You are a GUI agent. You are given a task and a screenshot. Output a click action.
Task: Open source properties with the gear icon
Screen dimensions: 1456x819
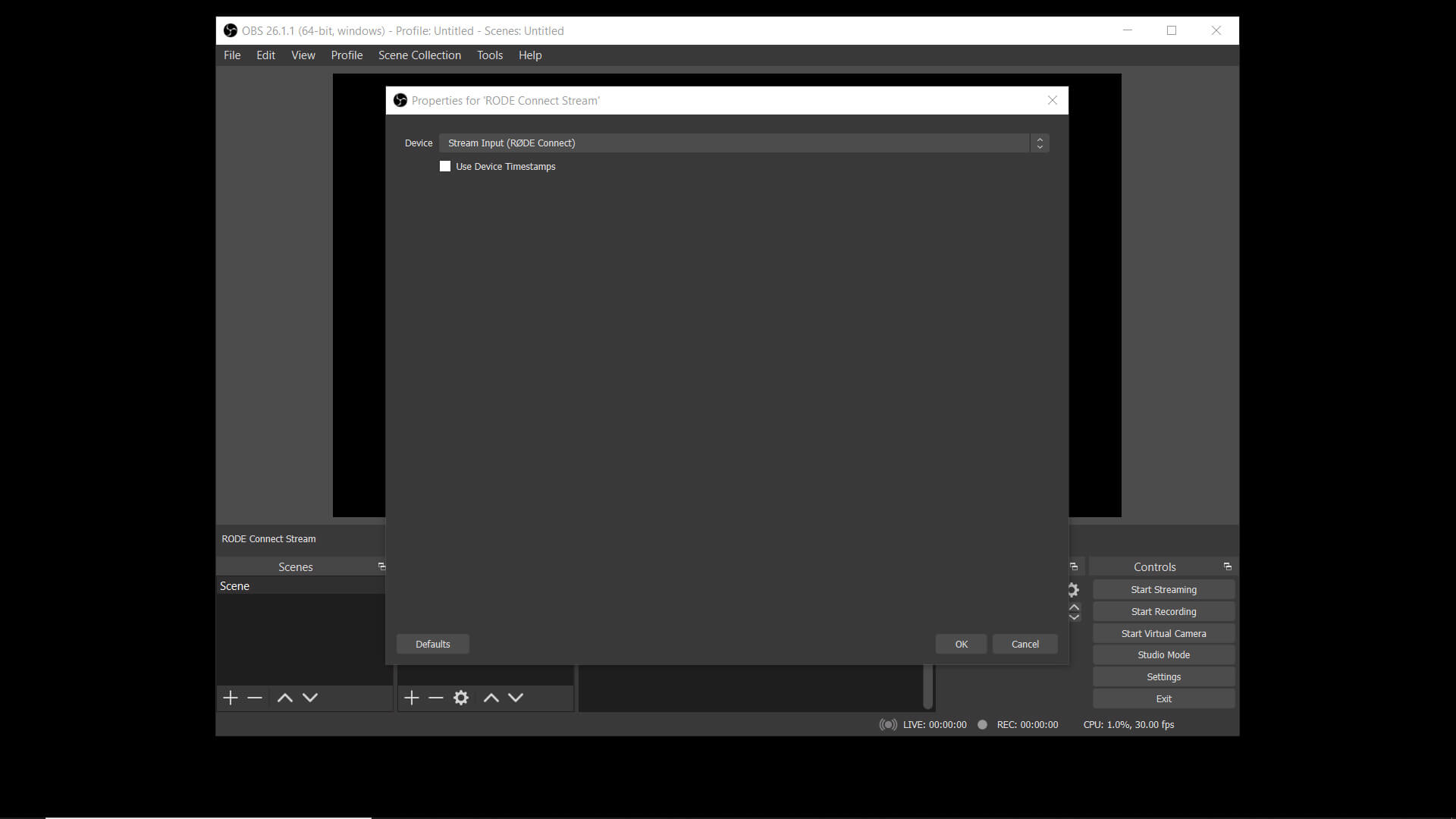tap(461, 698)
